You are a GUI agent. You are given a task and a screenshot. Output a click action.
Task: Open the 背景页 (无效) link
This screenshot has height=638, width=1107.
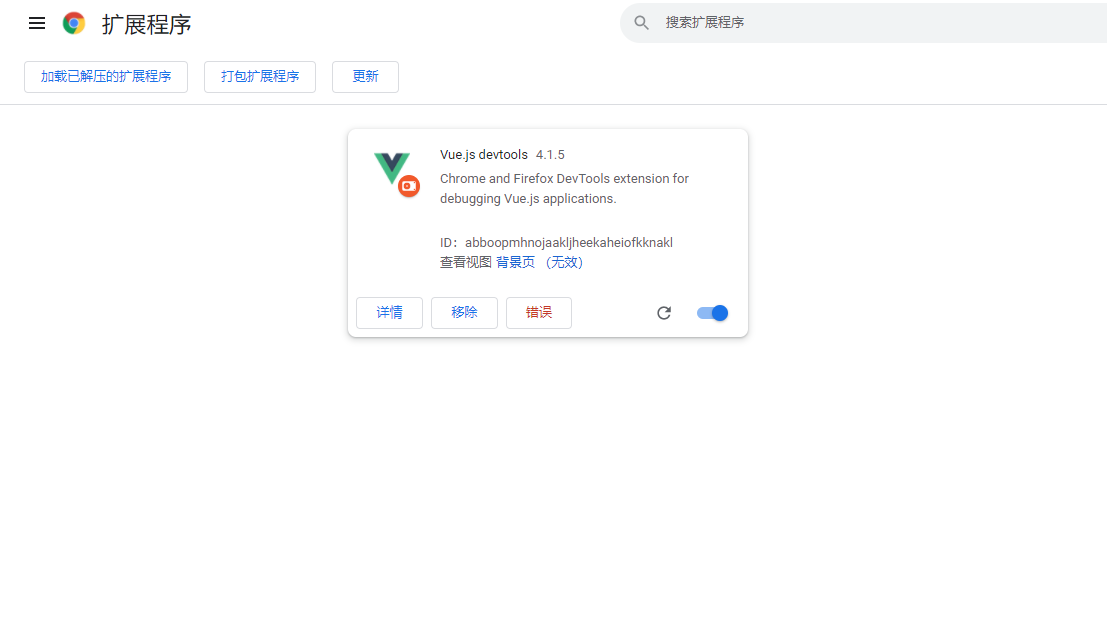539,263
